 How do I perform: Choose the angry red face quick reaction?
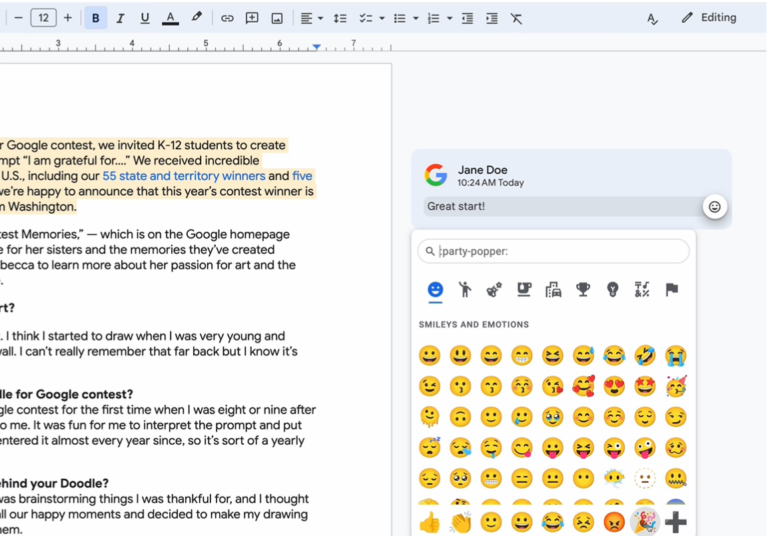pos(614,522)
